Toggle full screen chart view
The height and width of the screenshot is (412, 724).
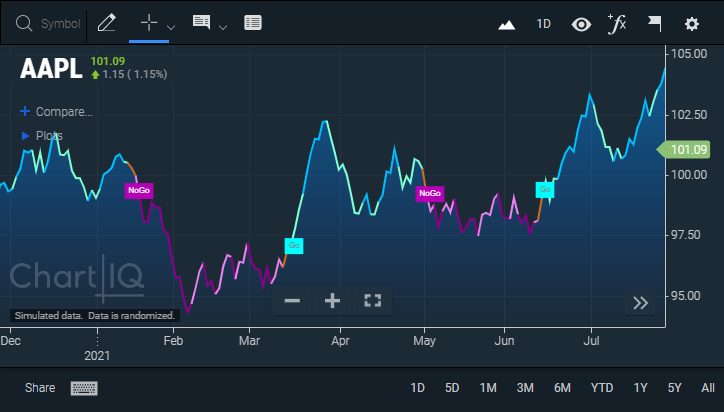pos(372,301)
